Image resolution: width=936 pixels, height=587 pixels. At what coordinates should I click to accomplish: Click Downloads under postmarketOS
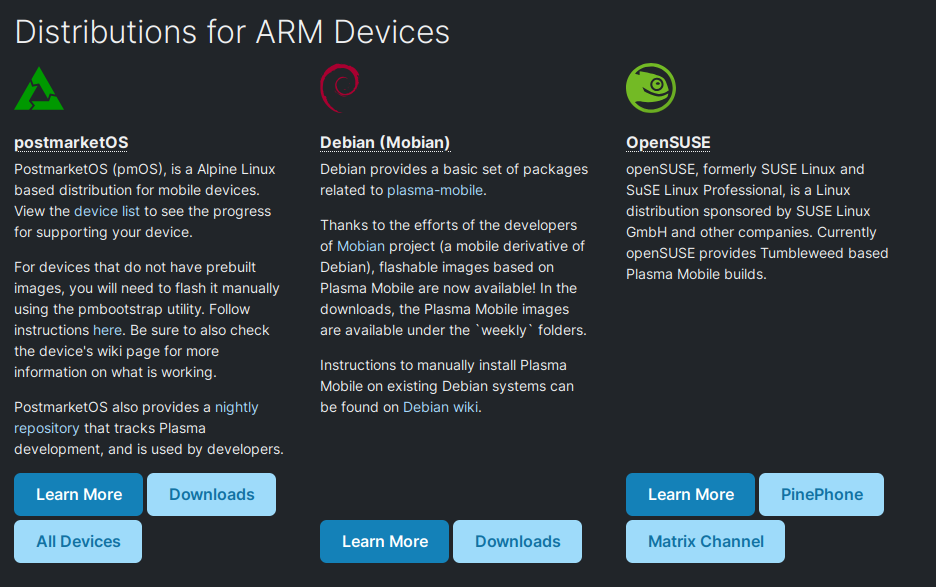211,494
